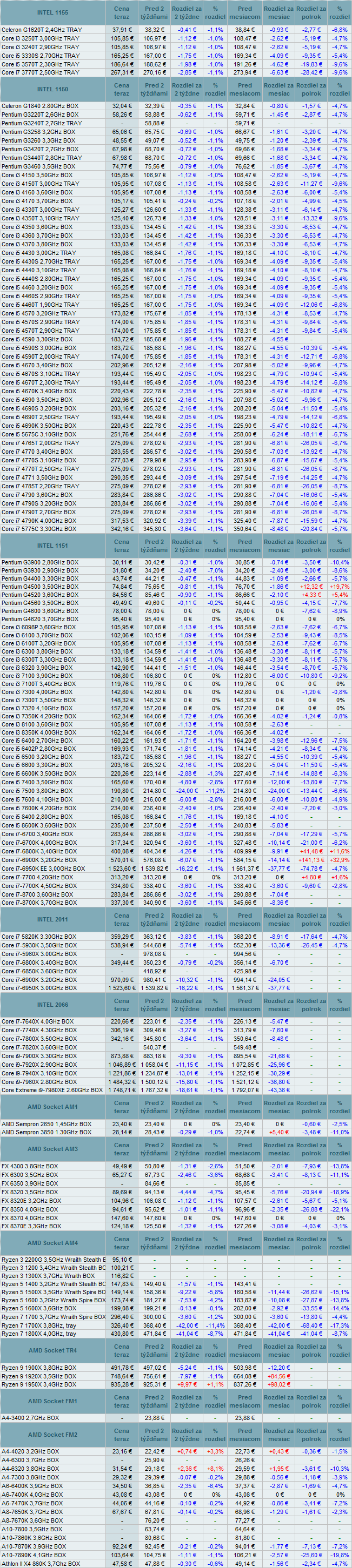352x1568 pixels.
Task: Select the Core i9-7900X 3.30GHz BOX row
Action: pos(176,1055)
